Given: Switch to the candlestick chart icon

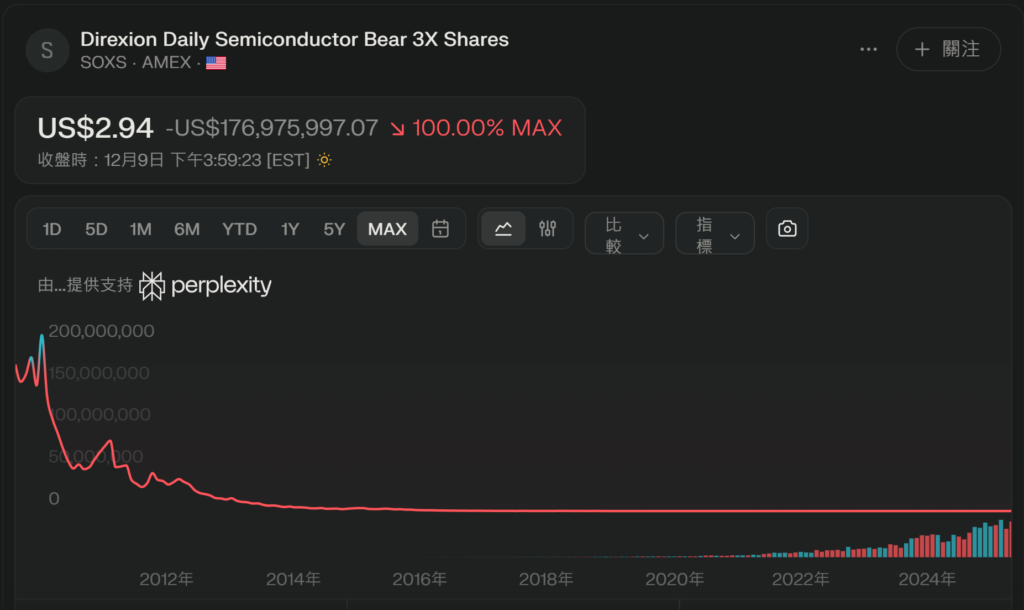Looking at the screenshot, I should pos(547,229).
